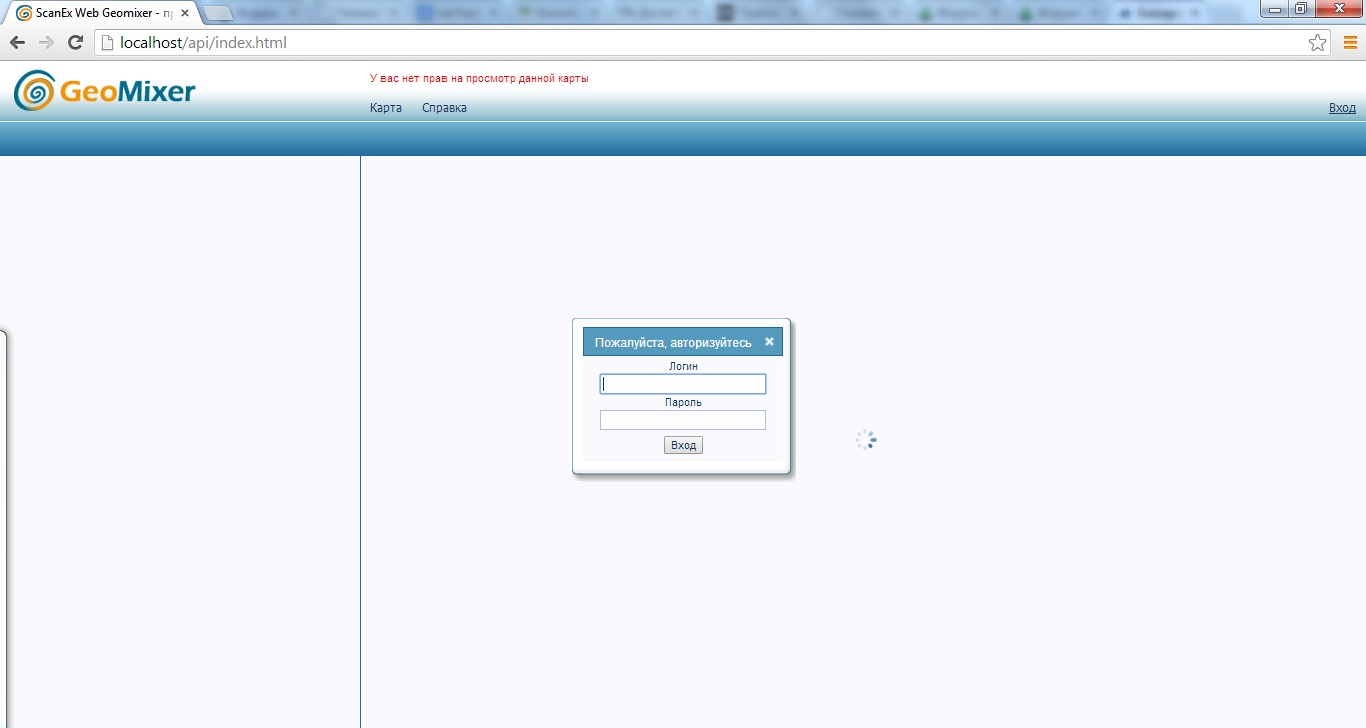Select the ScanEx Web Geomixer tab
Screen dimensions: 1366x728
102,14
